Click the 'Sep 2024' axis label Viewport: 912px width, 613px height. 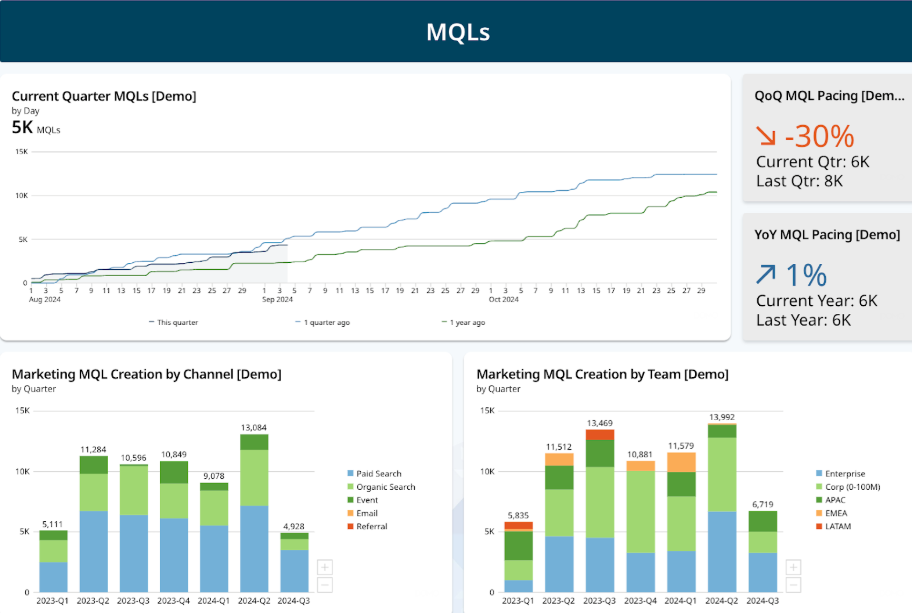(277, 300)
